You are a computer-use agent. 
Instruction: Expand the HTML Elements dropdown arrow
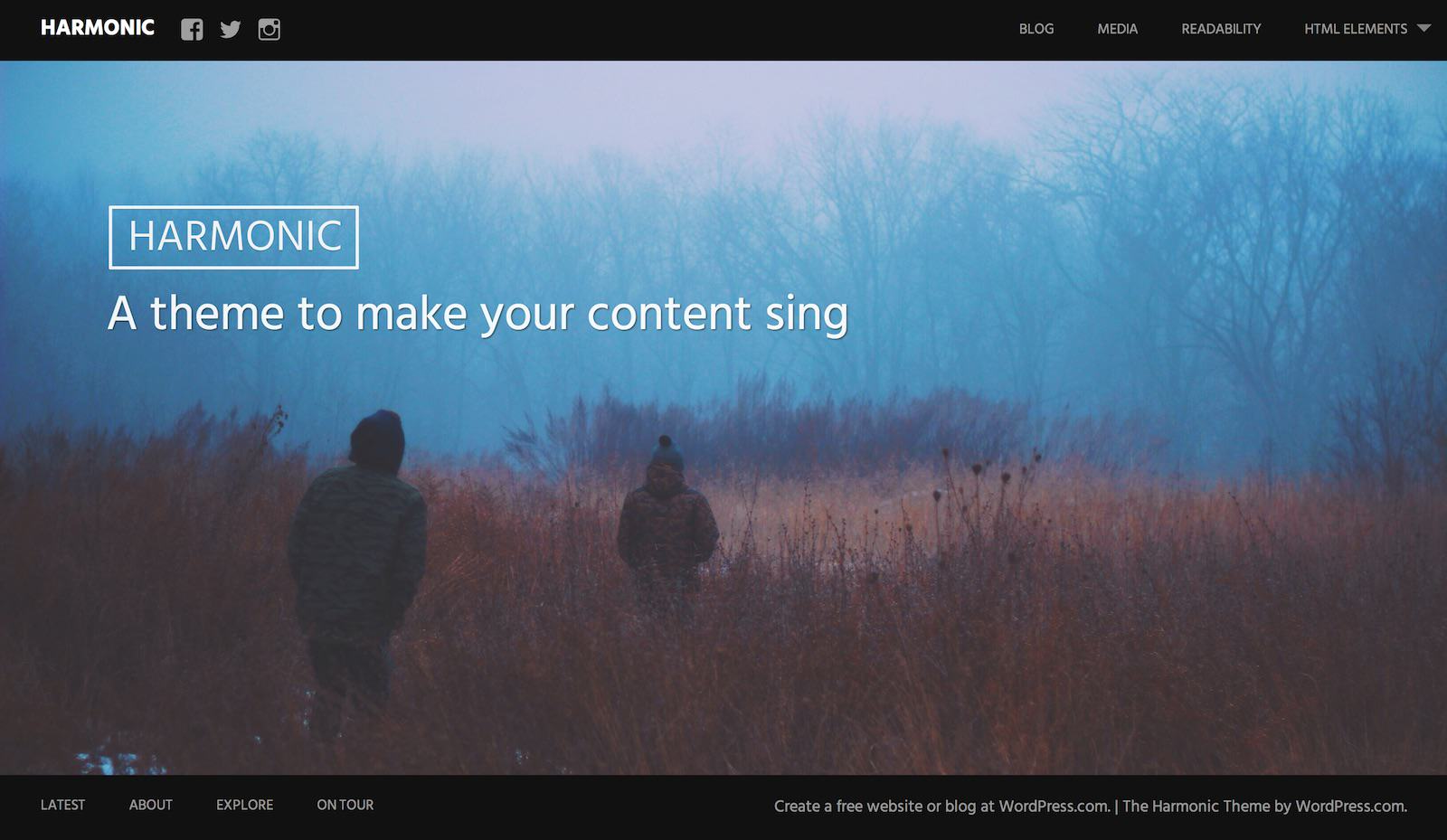click(1423, 29)
